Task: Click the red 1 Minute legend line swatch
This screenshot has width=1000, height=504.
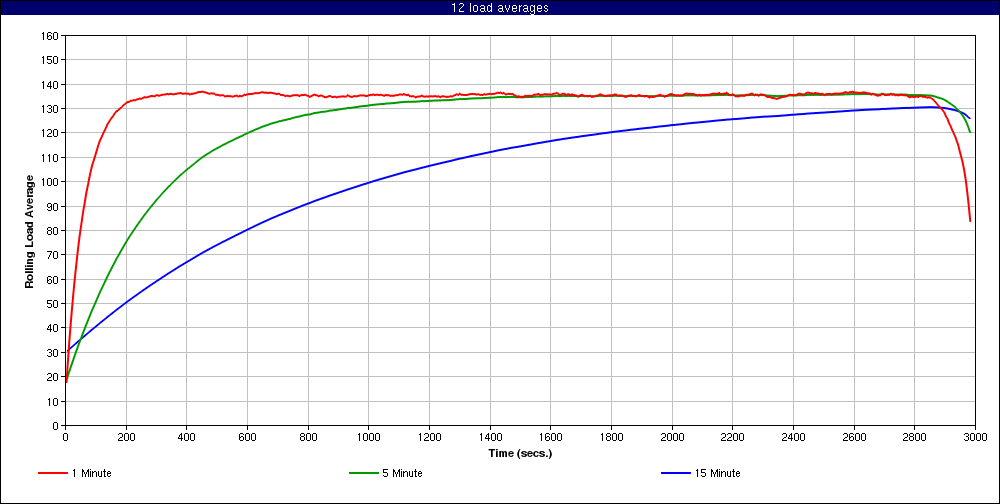Action: click(51, 473)
